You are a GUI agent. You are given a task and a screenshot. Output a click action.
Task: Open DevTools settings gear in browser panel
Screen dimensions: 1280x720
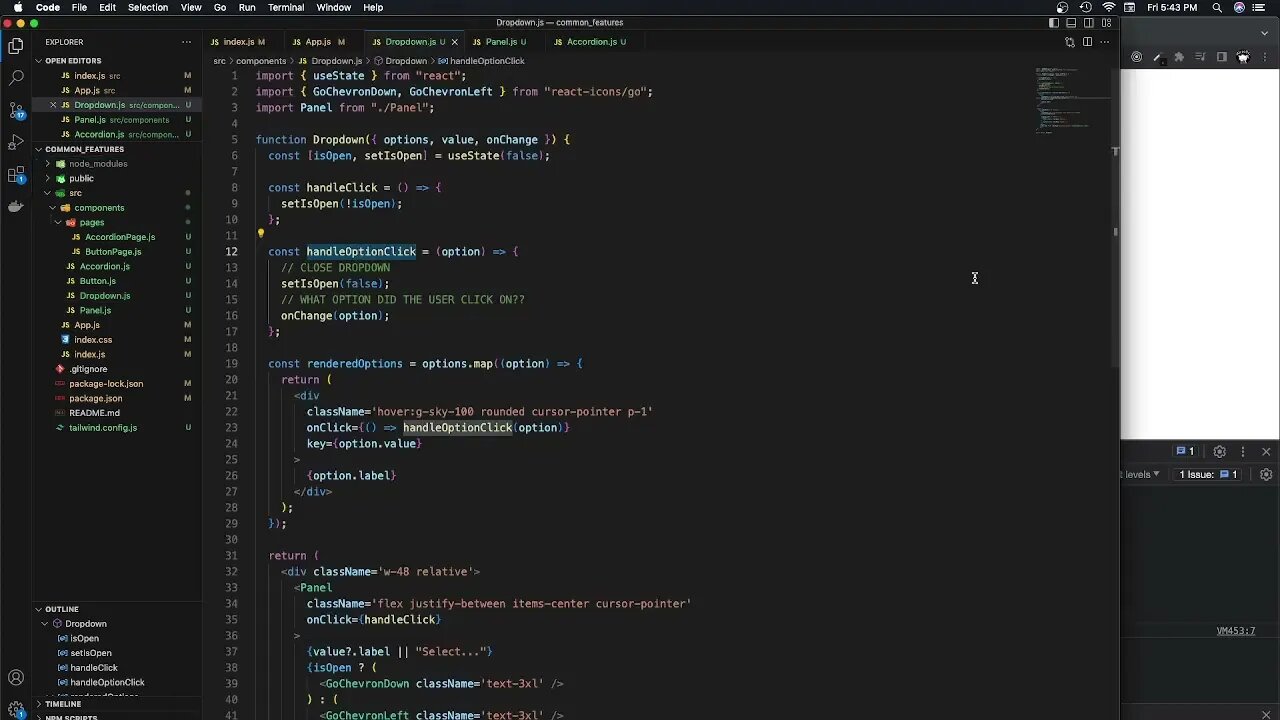point(1220,451)
